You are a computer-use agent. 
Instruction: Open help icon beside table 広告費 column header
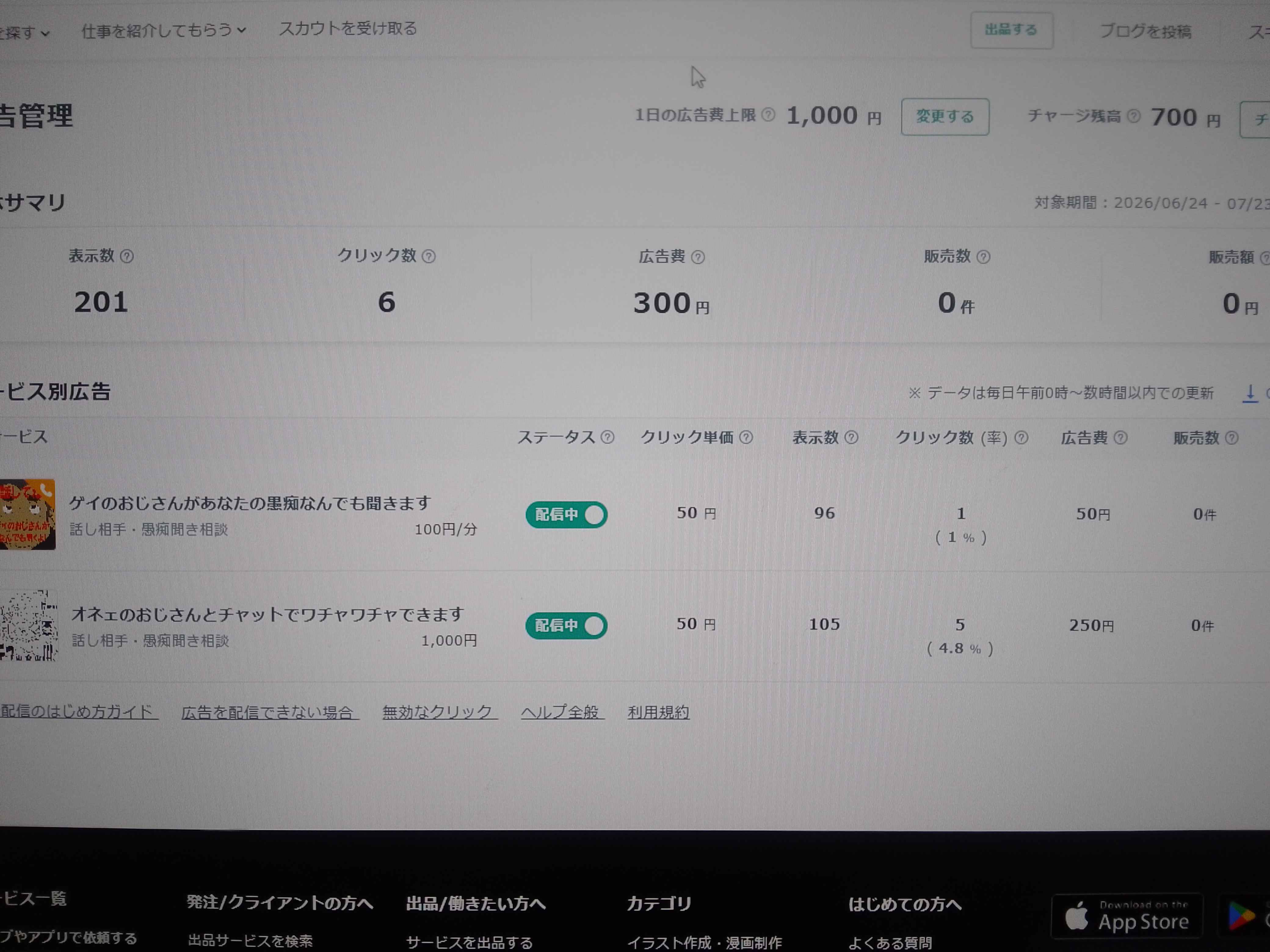1120,438
